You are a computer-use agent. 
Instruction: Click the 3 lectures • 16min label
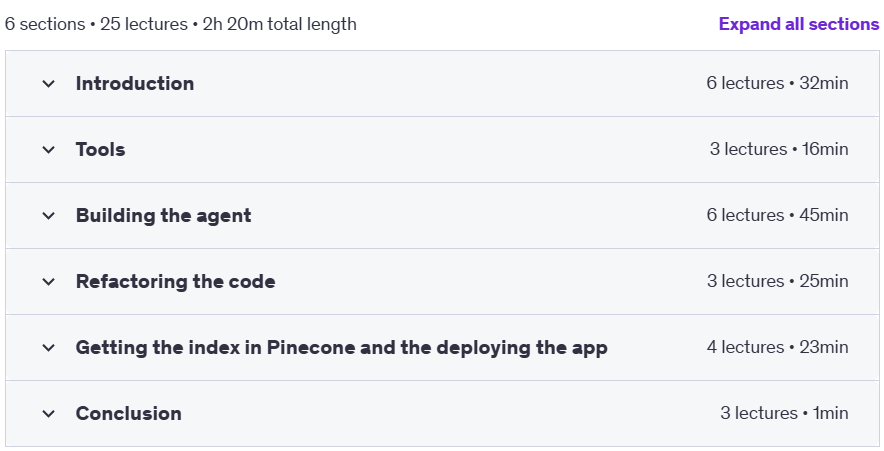[779, 149]
